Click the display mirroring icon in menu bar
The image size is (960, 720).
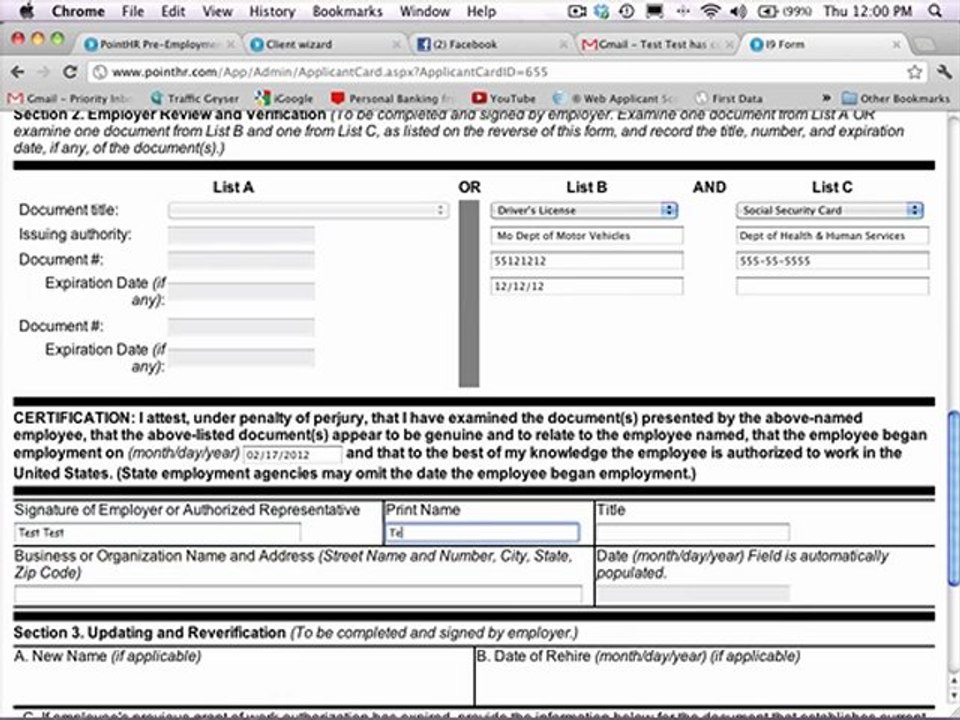tap(654, 11)
